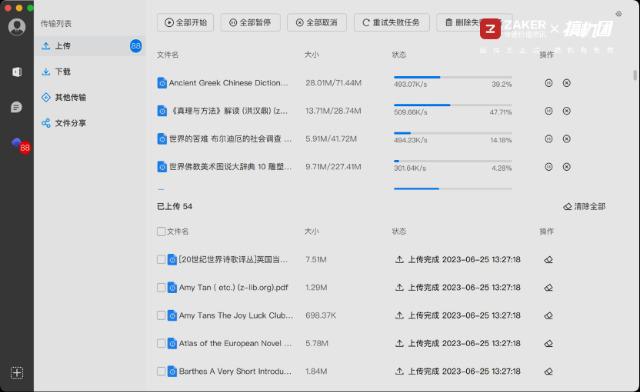Click the add icon at sidebar bottom
640x392 pixels.
click(17, 372)
